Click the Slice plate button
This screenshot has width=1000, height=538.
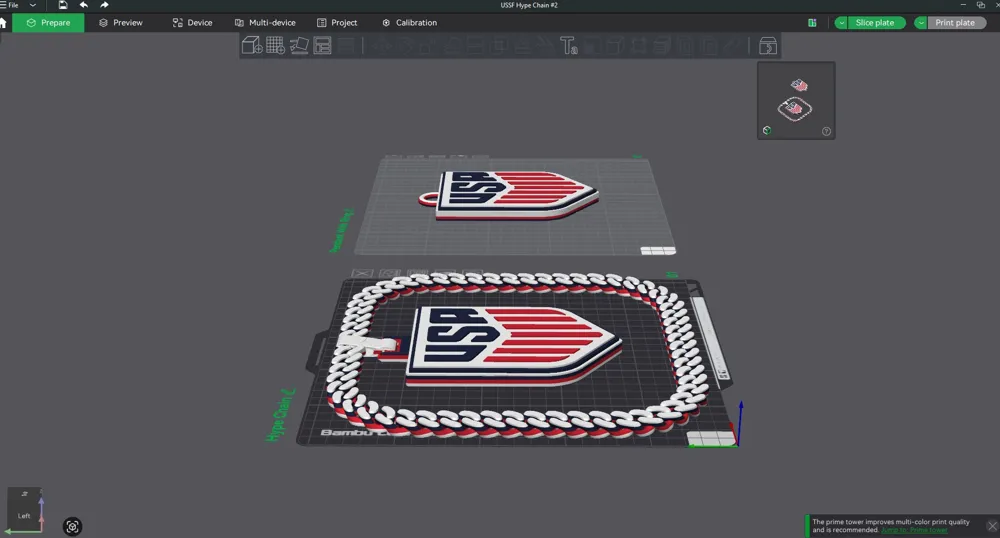click(x=875, y=23)
